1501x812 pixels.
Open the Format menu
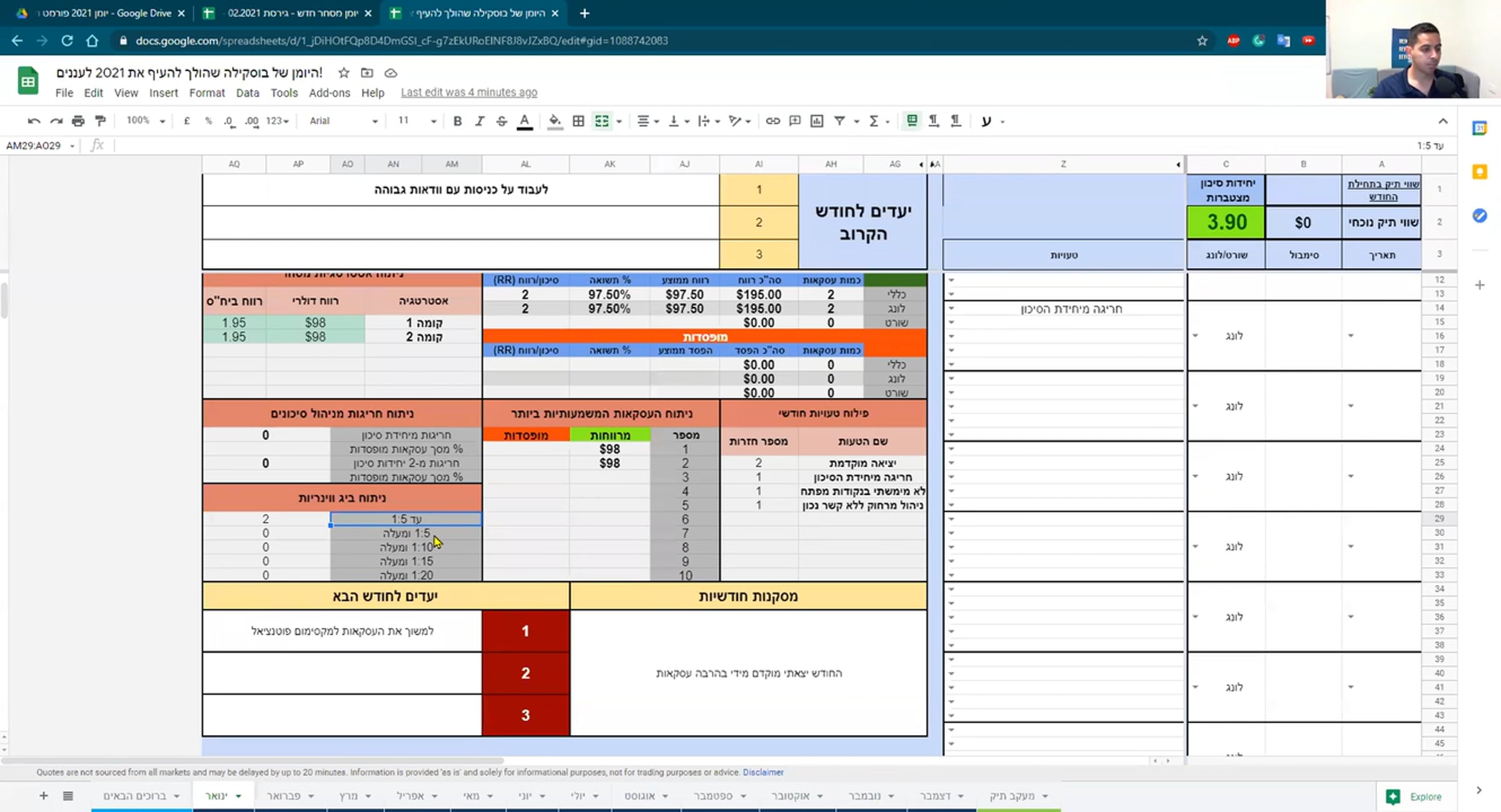pos(206,93)
